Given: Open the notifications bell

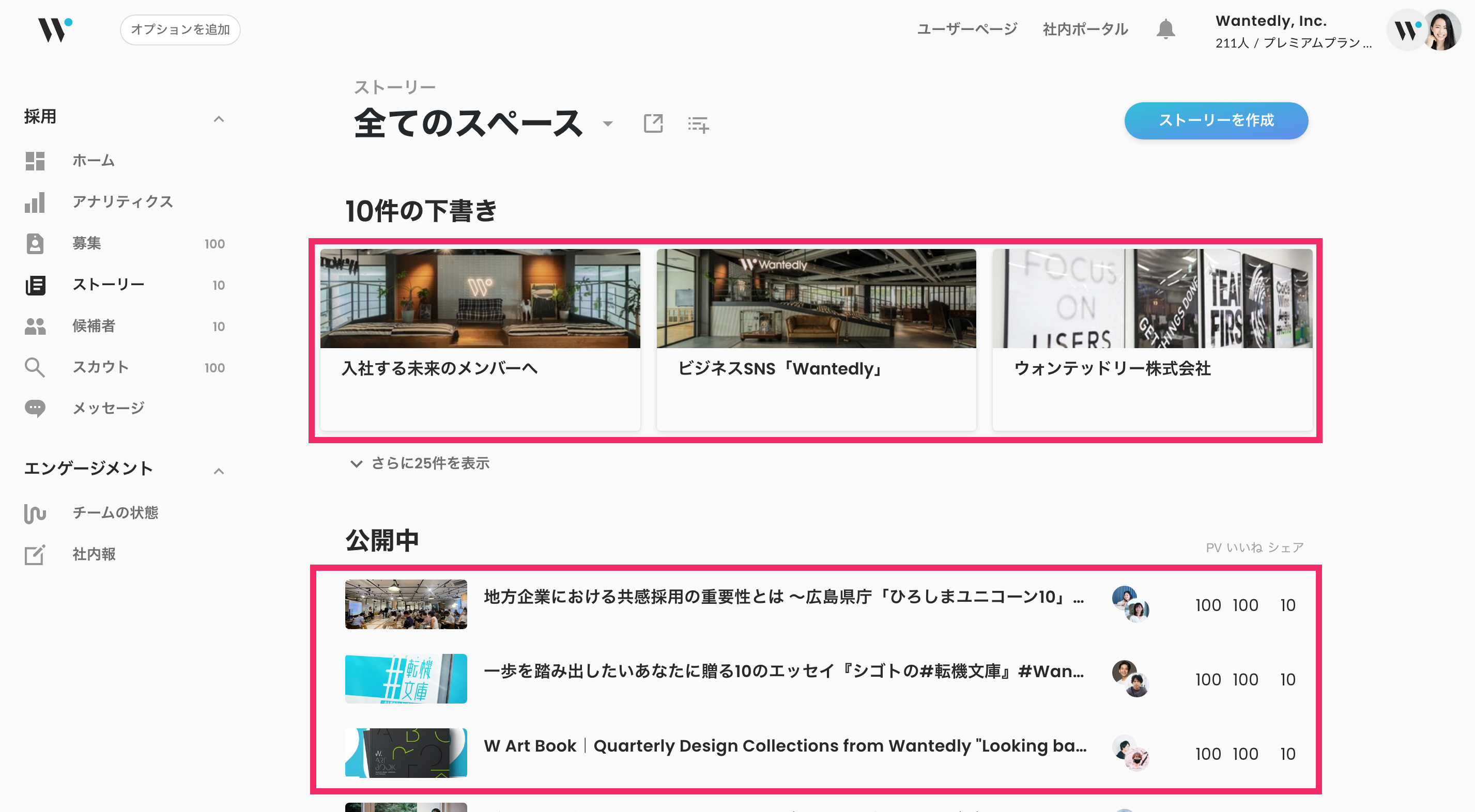Looking at the screenshot, I should 1165,29.
